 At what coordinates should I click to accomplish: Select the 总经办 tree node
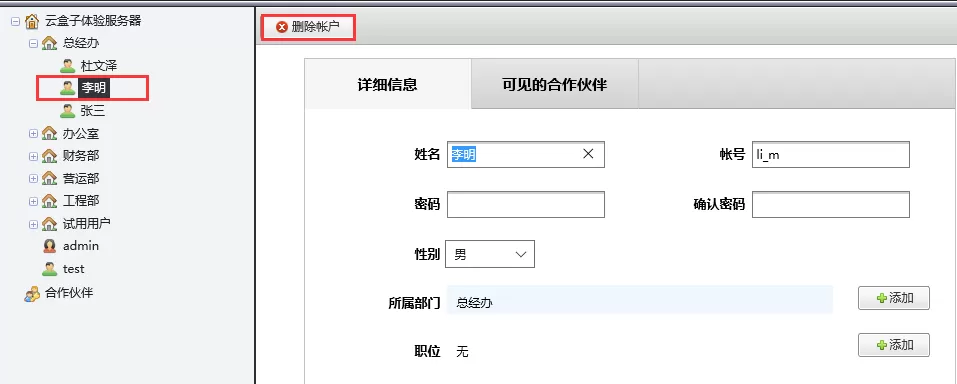pos(81,43)
